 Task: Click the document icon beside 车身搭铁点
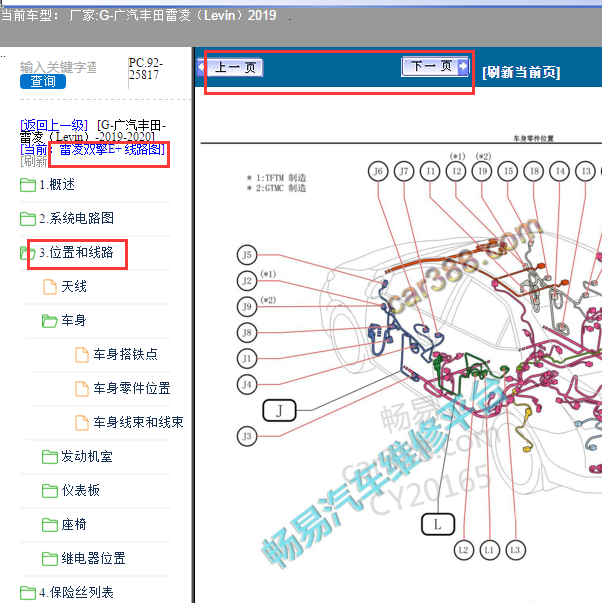coord(82,355)
